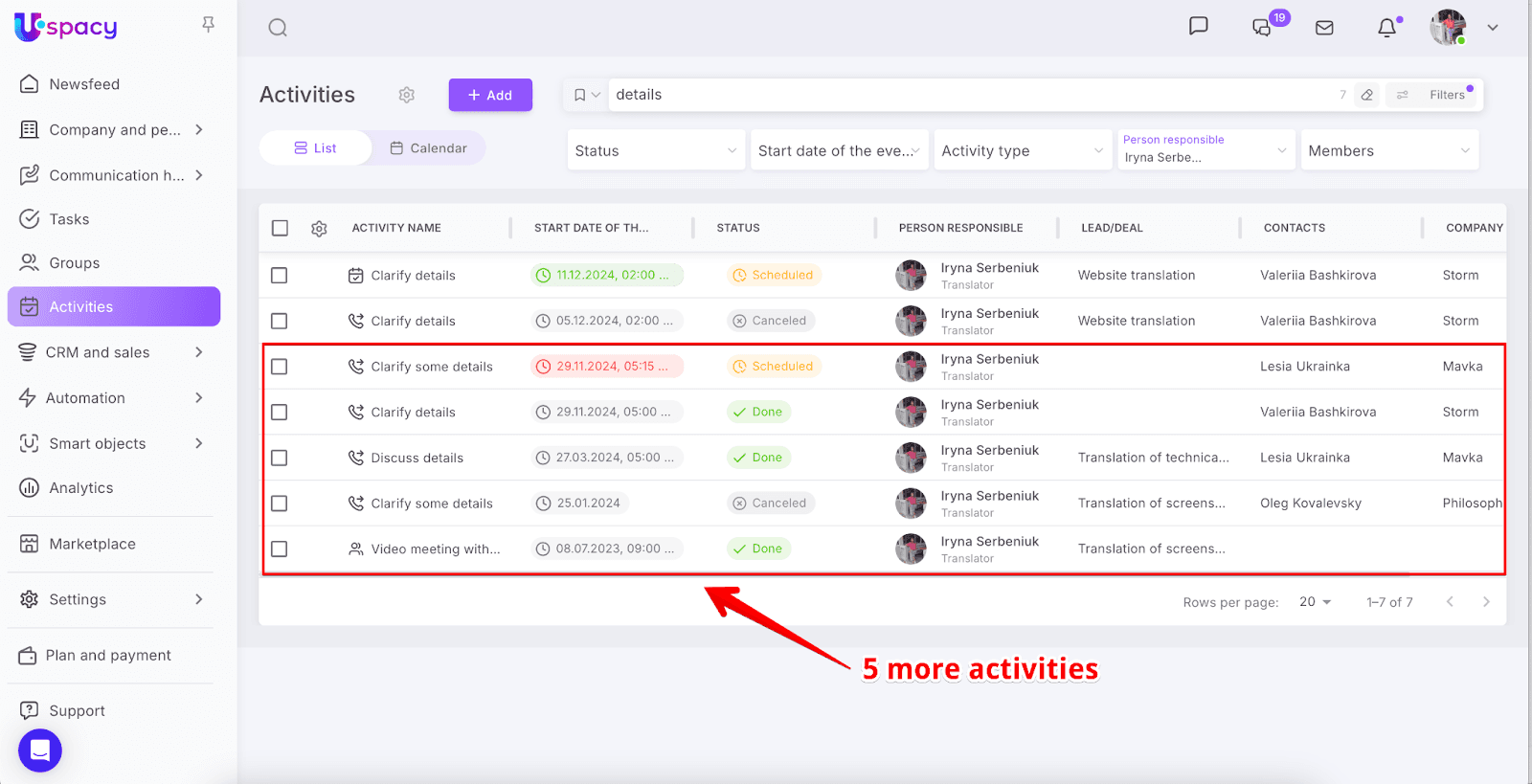The image size is (1532, 784).
Task: Clear search with eraser icon
Action: [x=1367, y=95]
